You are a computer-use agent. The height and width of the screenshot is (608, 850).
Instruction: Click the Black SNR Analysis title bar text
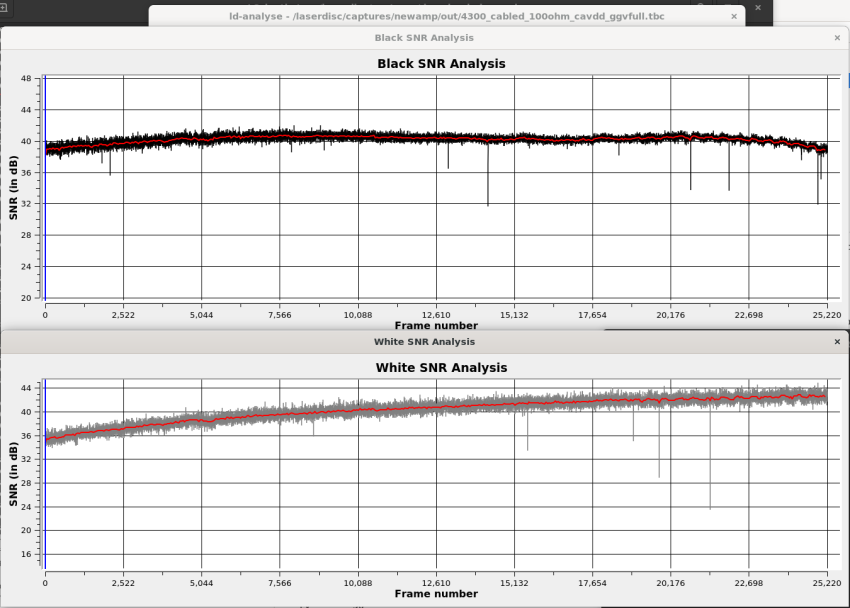click(424, 38)
